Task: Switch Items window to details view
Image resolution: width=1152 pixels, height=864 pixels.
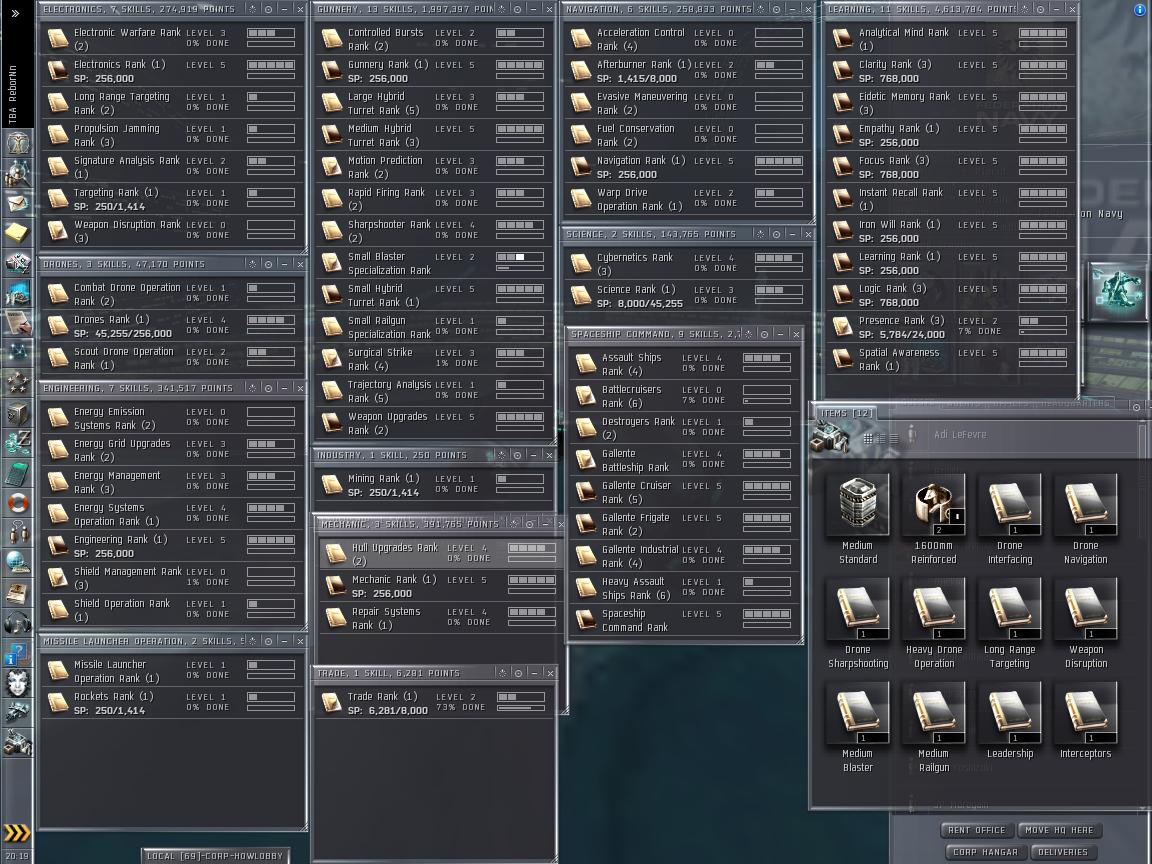Action: [x=881, y=439]
